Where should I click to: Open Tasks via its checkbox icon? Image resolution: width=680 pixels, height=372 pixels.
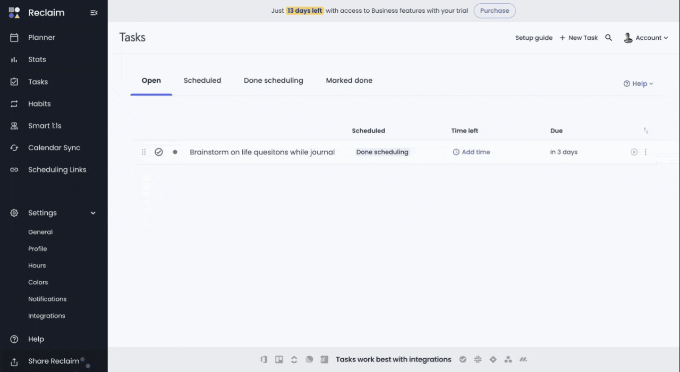(14, 82)
